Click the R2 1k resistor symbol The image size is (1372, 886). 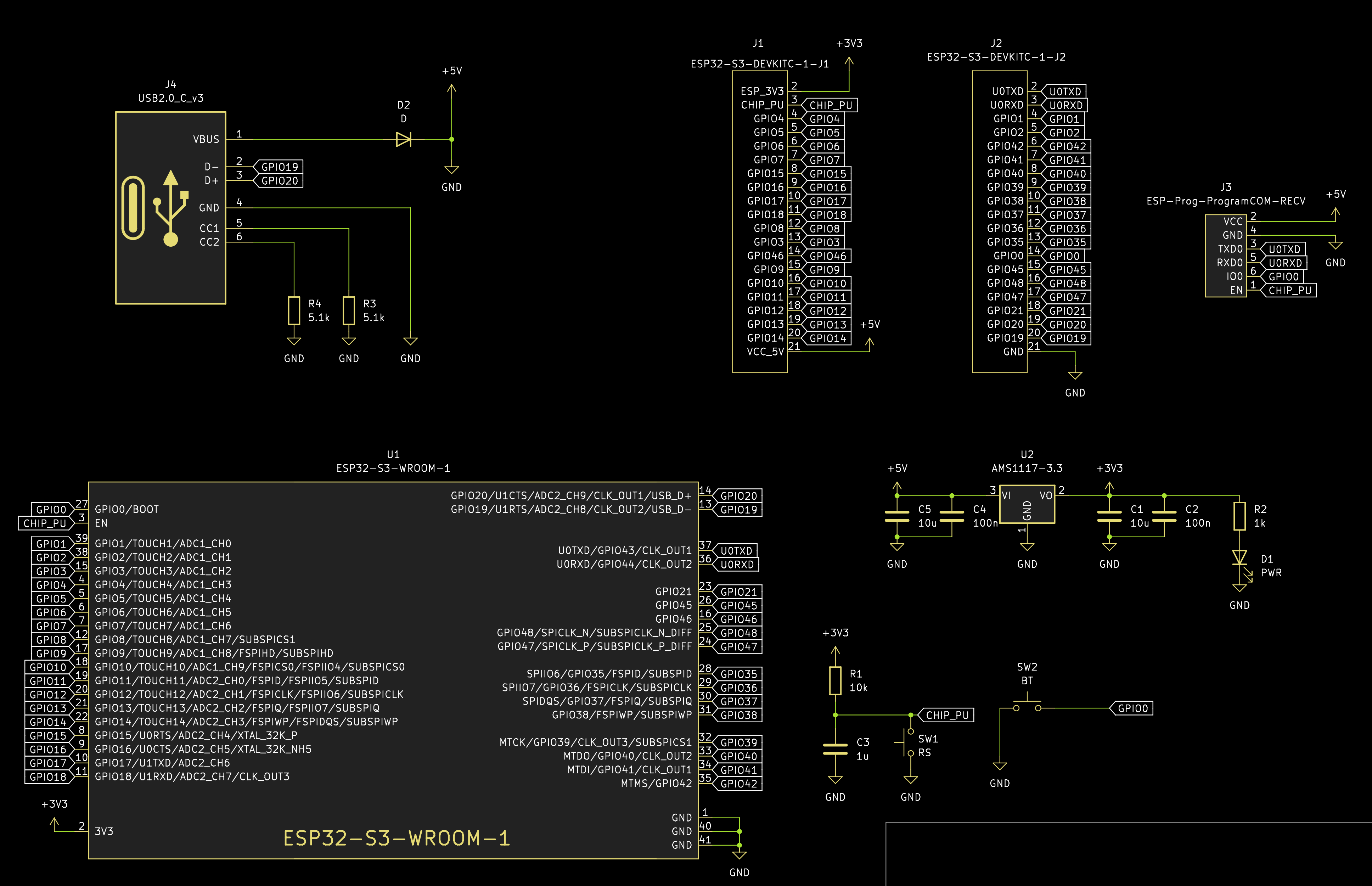click(1239, 516)
